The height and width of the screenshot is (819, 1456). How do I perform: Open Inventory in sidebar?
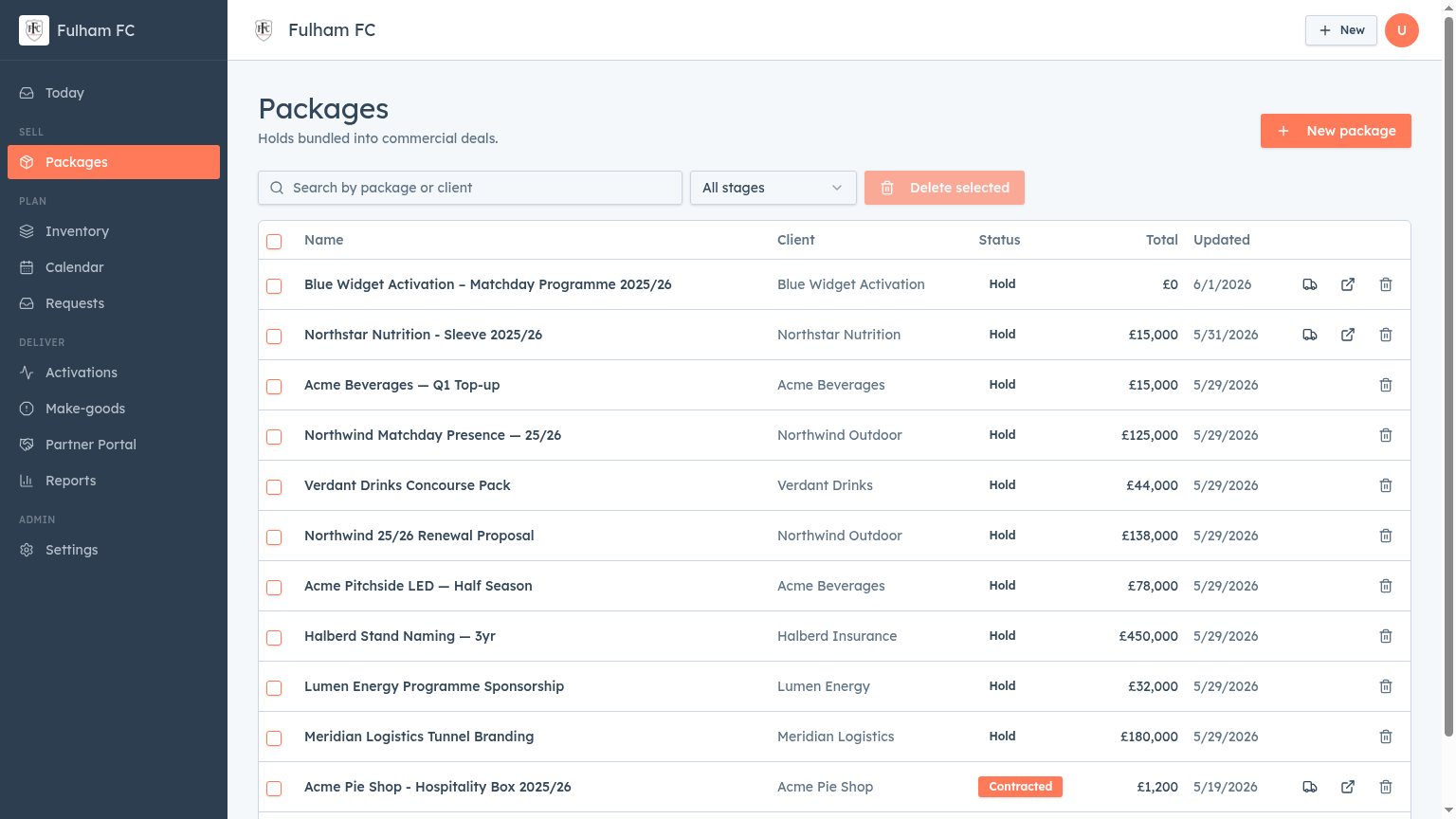[114, 231]
